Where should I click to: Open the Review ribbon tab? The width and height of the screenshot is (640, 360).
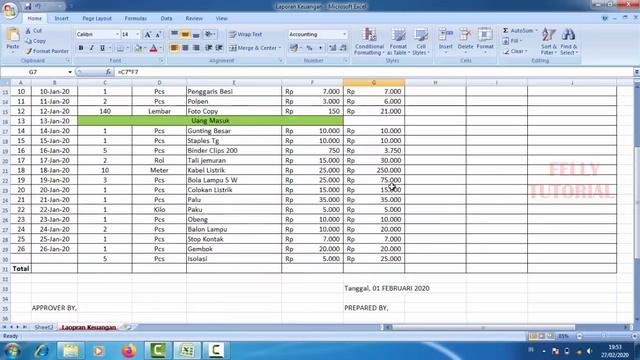[194, 18]
